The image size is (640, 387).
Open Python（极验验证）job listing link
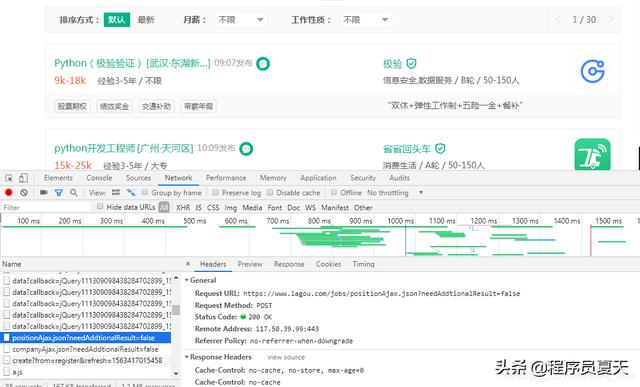pos(132,63)
